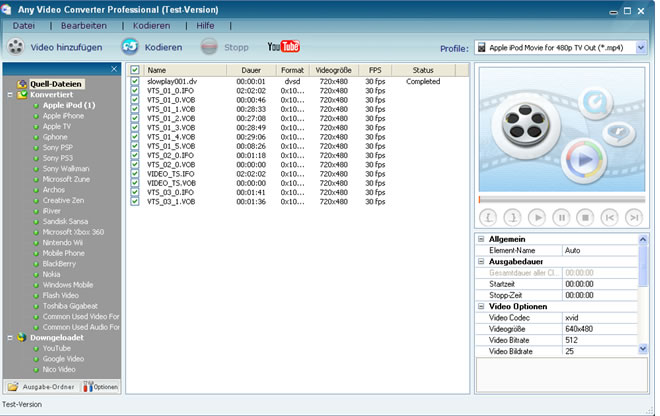The image size is (660, 416).
Task: Click the Stopp-Zeit 00:00:00 field
Action: tap(600, 295)
